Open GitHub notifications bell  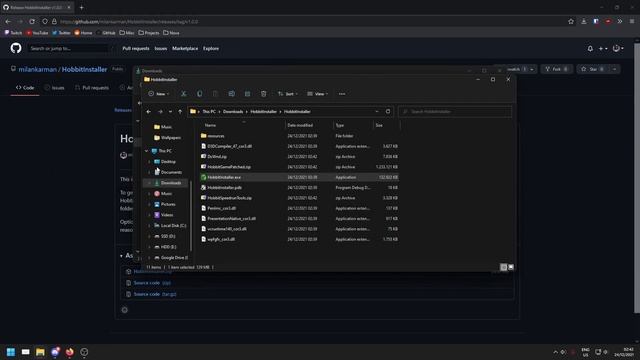590,49
